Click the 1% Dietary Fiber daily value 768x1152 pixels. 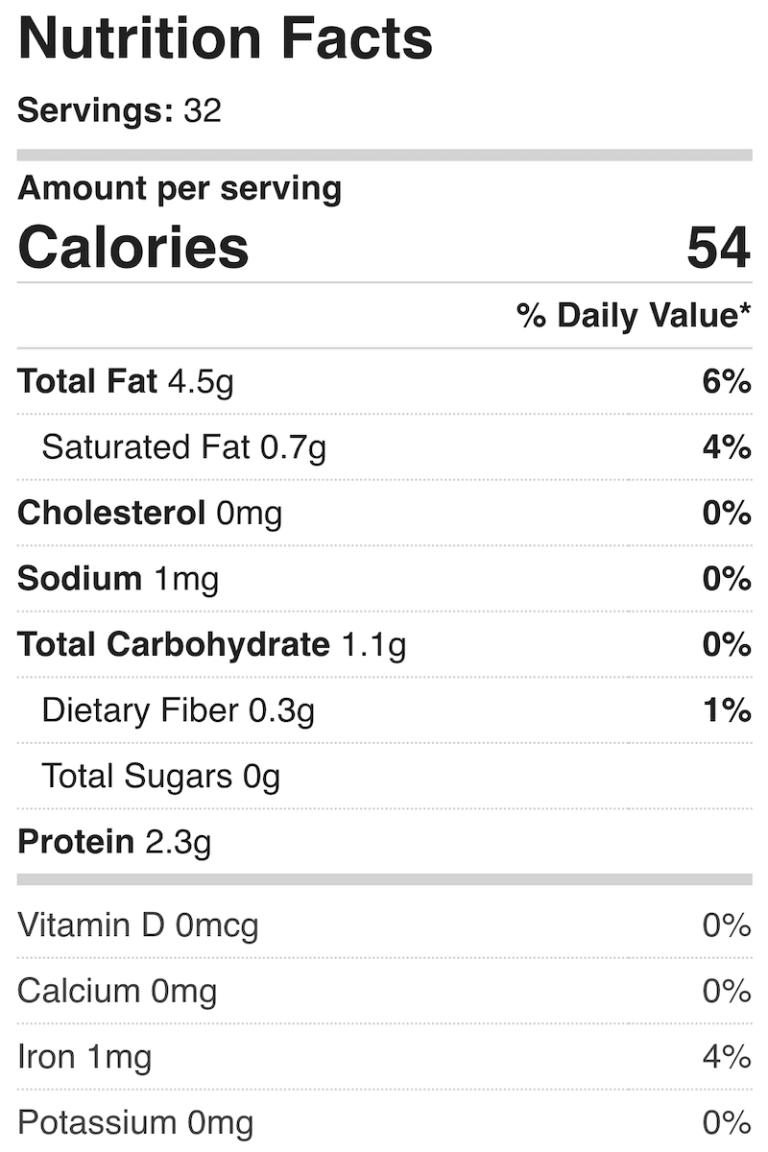pyautogui.click(x=726, y=711)
